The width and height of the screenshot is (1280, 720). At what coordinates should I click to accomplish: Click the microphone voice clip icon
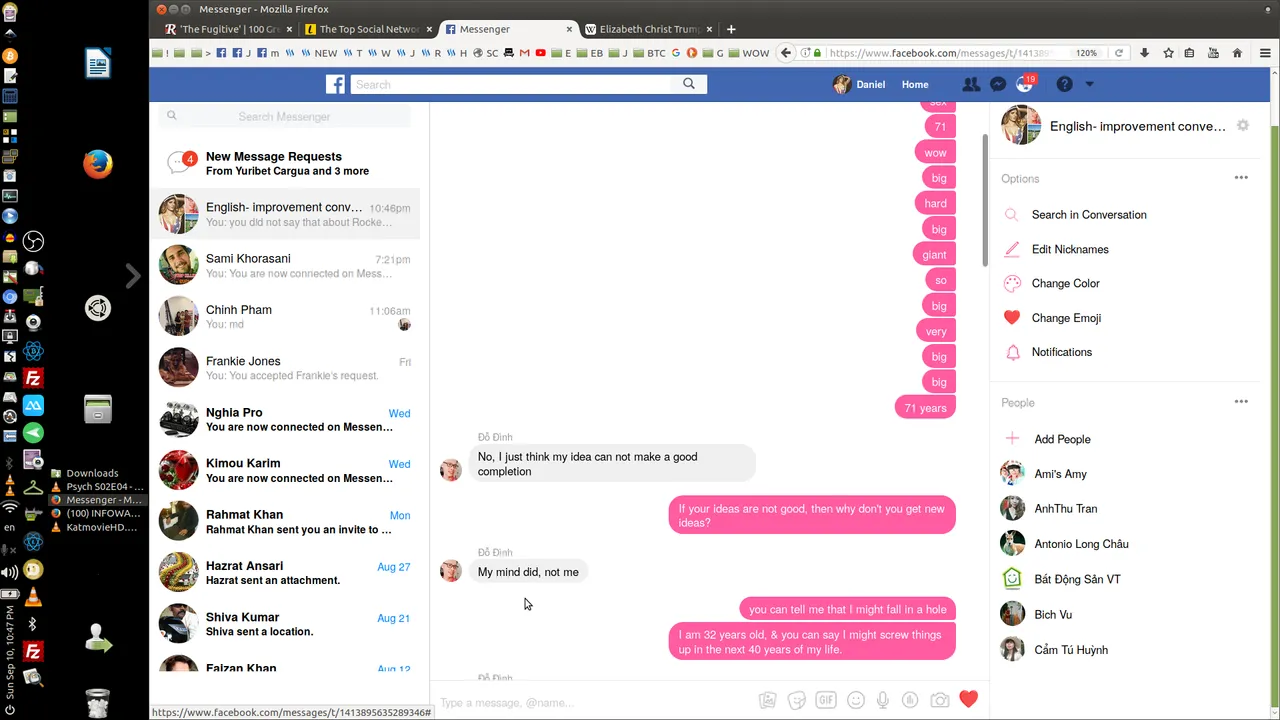point(883,701)
